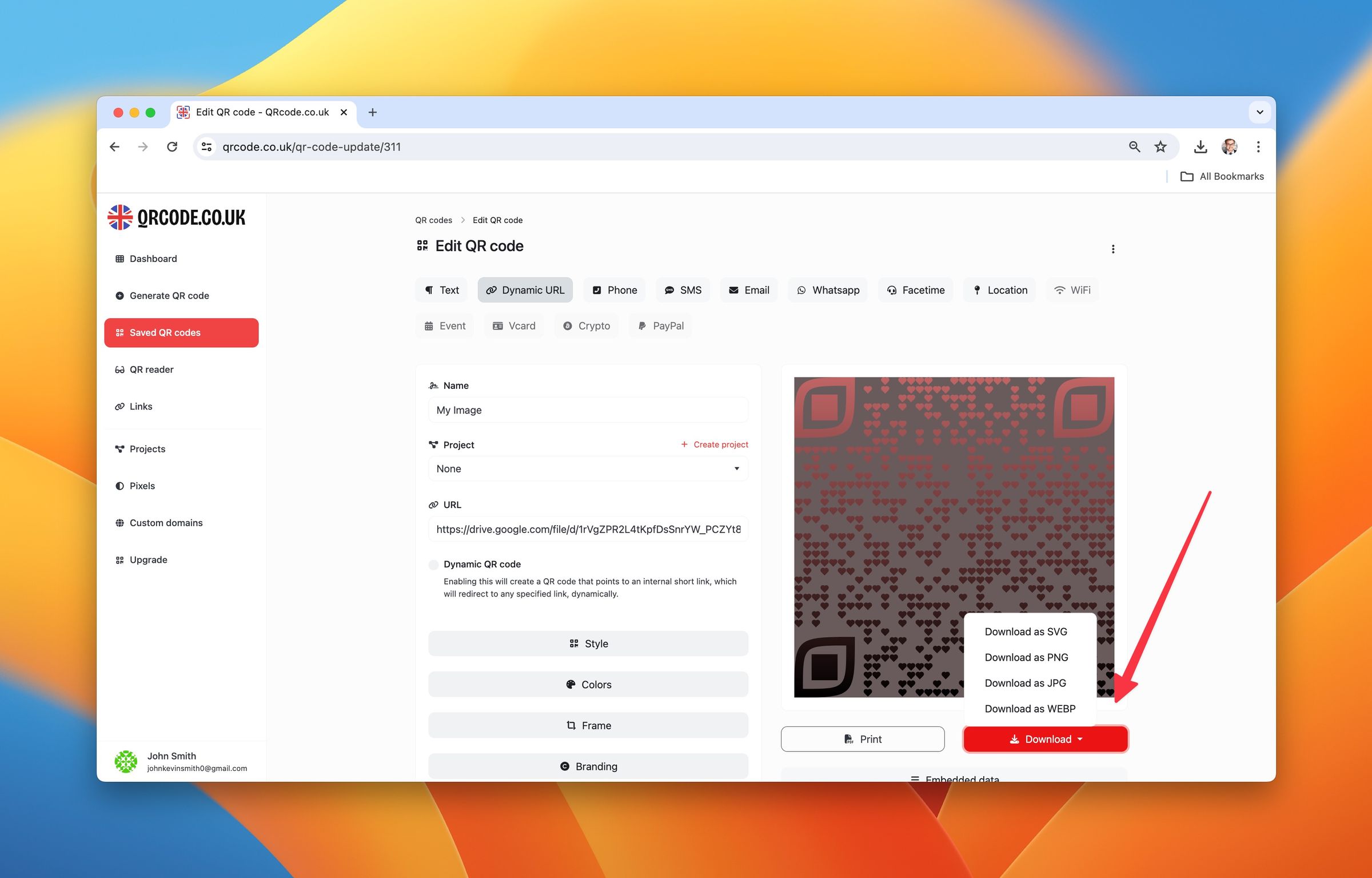Switch to the Email QR code tab
The width and height of the screenshot is (1372, 878).
tap(749, 290)
